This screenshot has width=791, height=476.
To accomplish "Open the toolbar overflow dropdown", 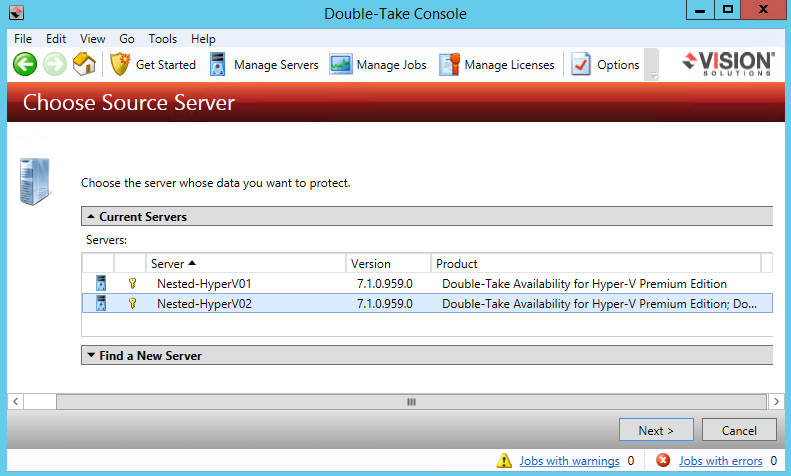I will click(x=652, y=65).
